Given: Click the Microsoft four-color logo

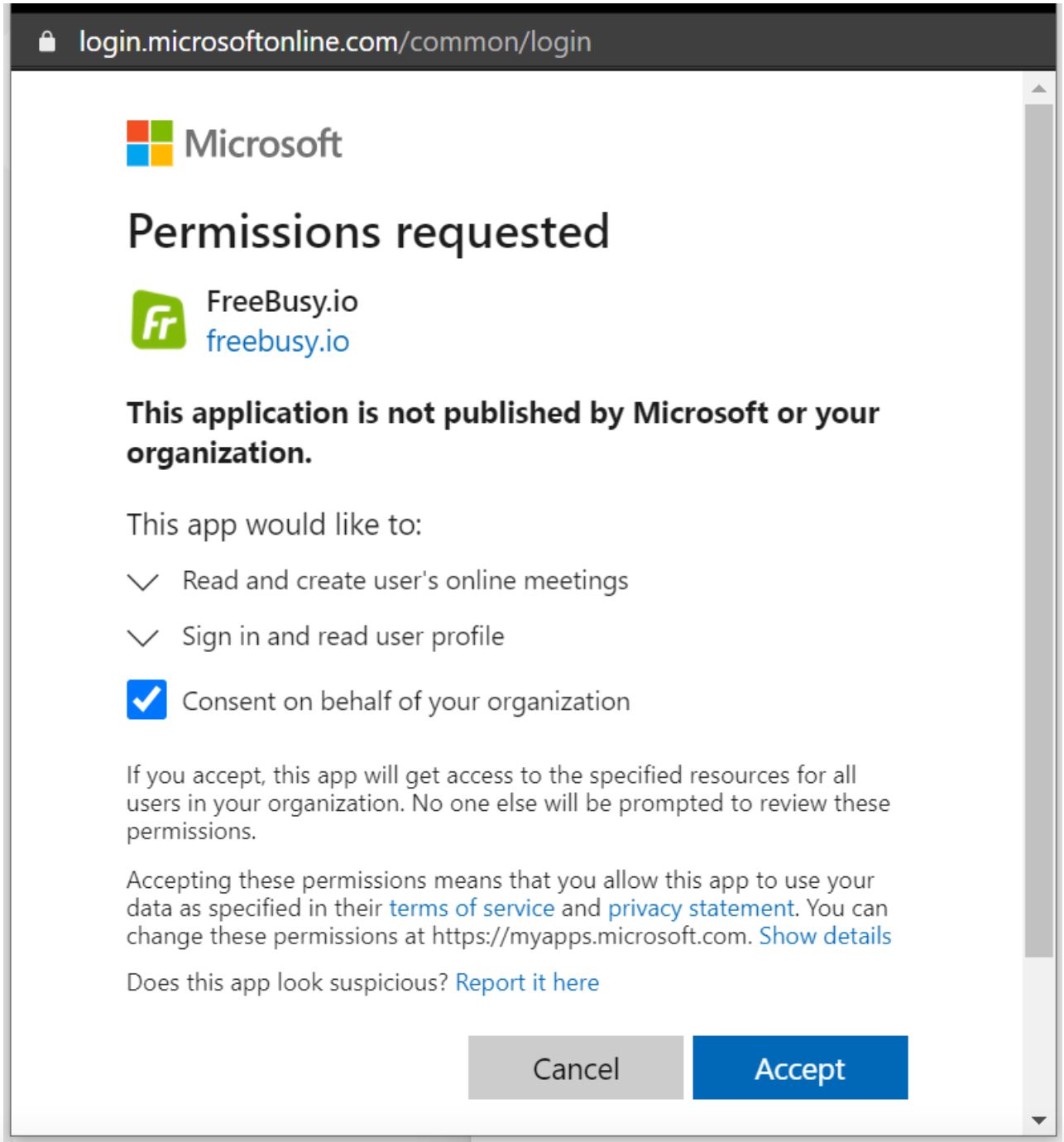Looking at the screenshot, I should point(150,143).
